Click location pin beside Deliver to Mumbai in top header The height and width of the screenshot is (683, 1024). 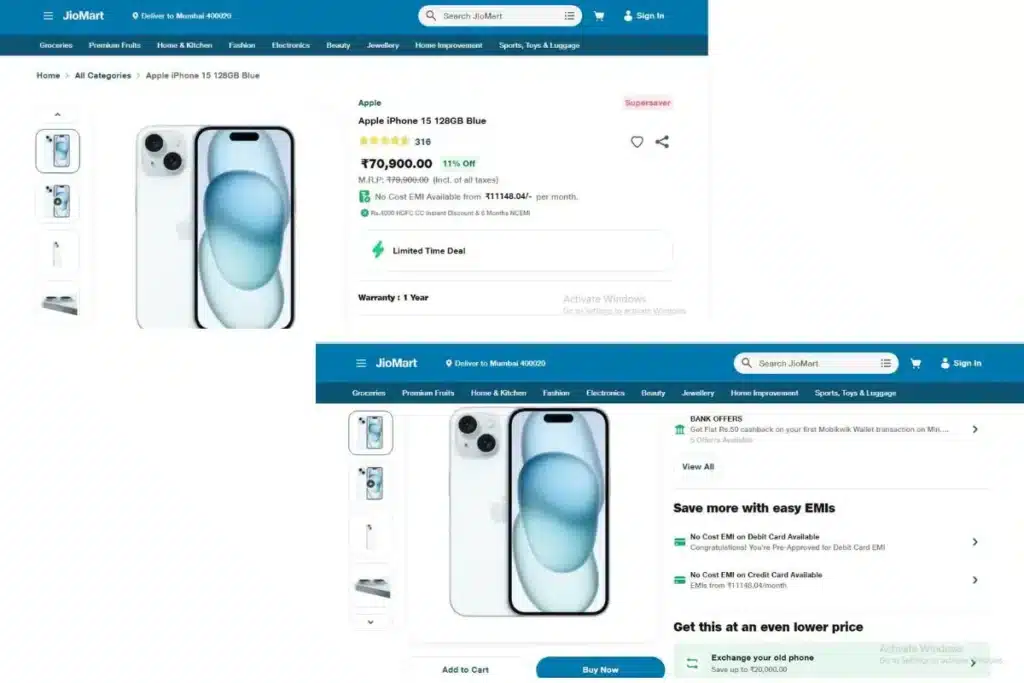(135, 16)
